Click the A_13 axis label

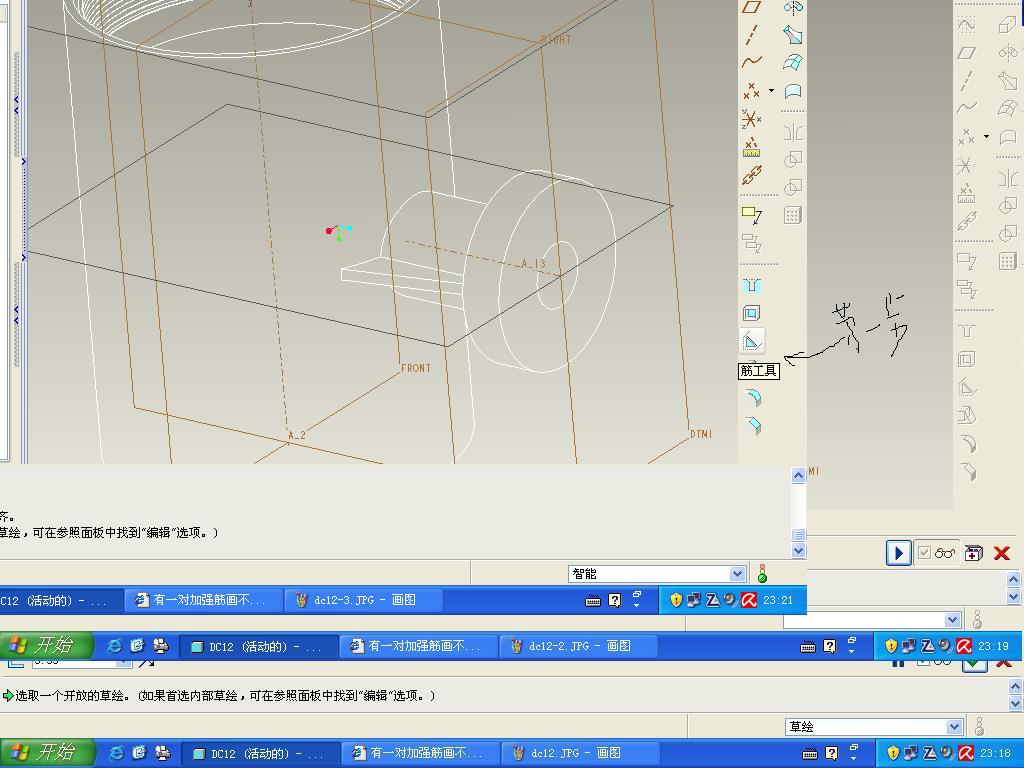coord(534,264)
